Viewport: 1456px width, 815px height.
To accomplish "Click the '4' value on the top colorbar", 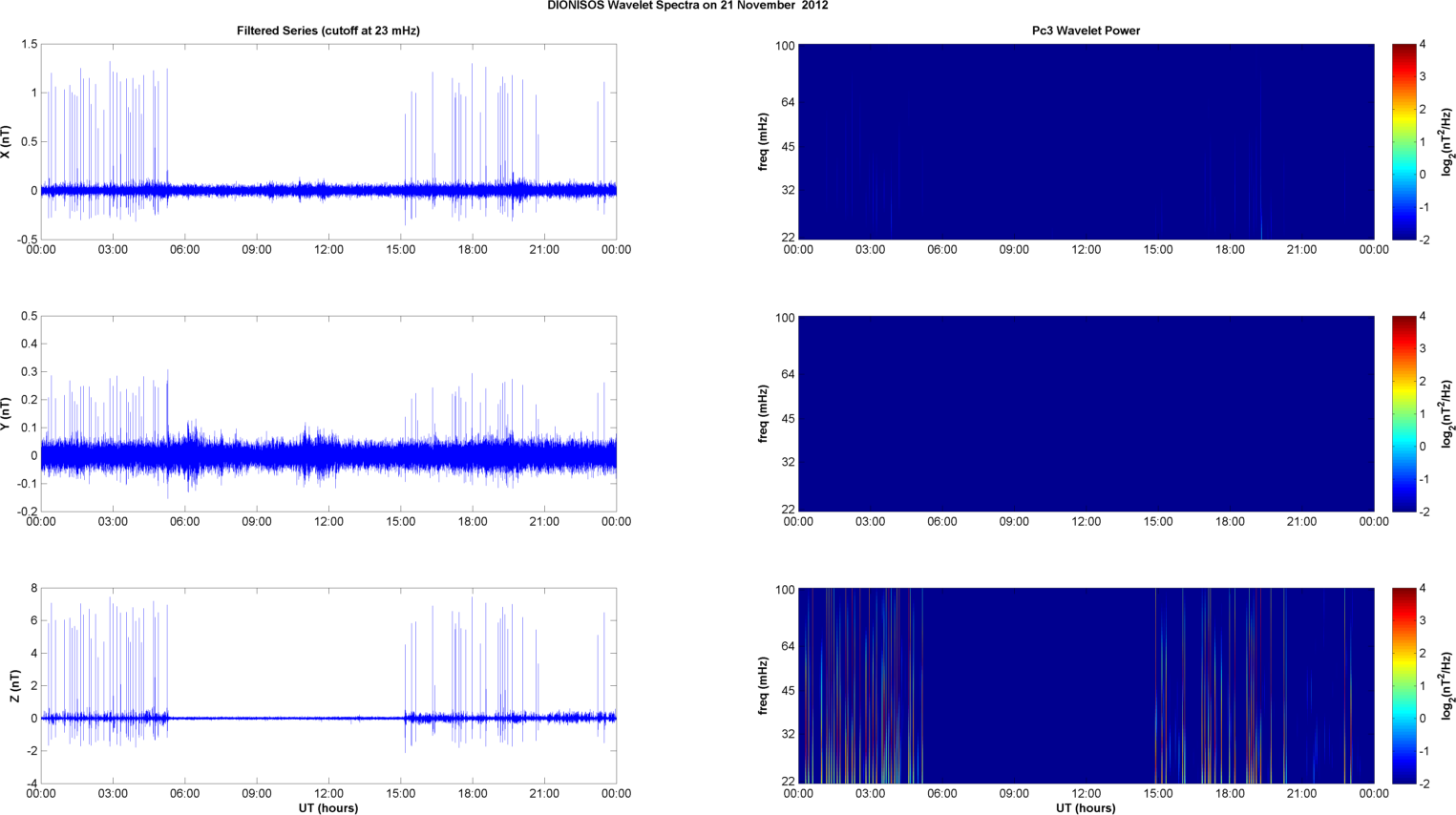I will tap(1424, 45).
